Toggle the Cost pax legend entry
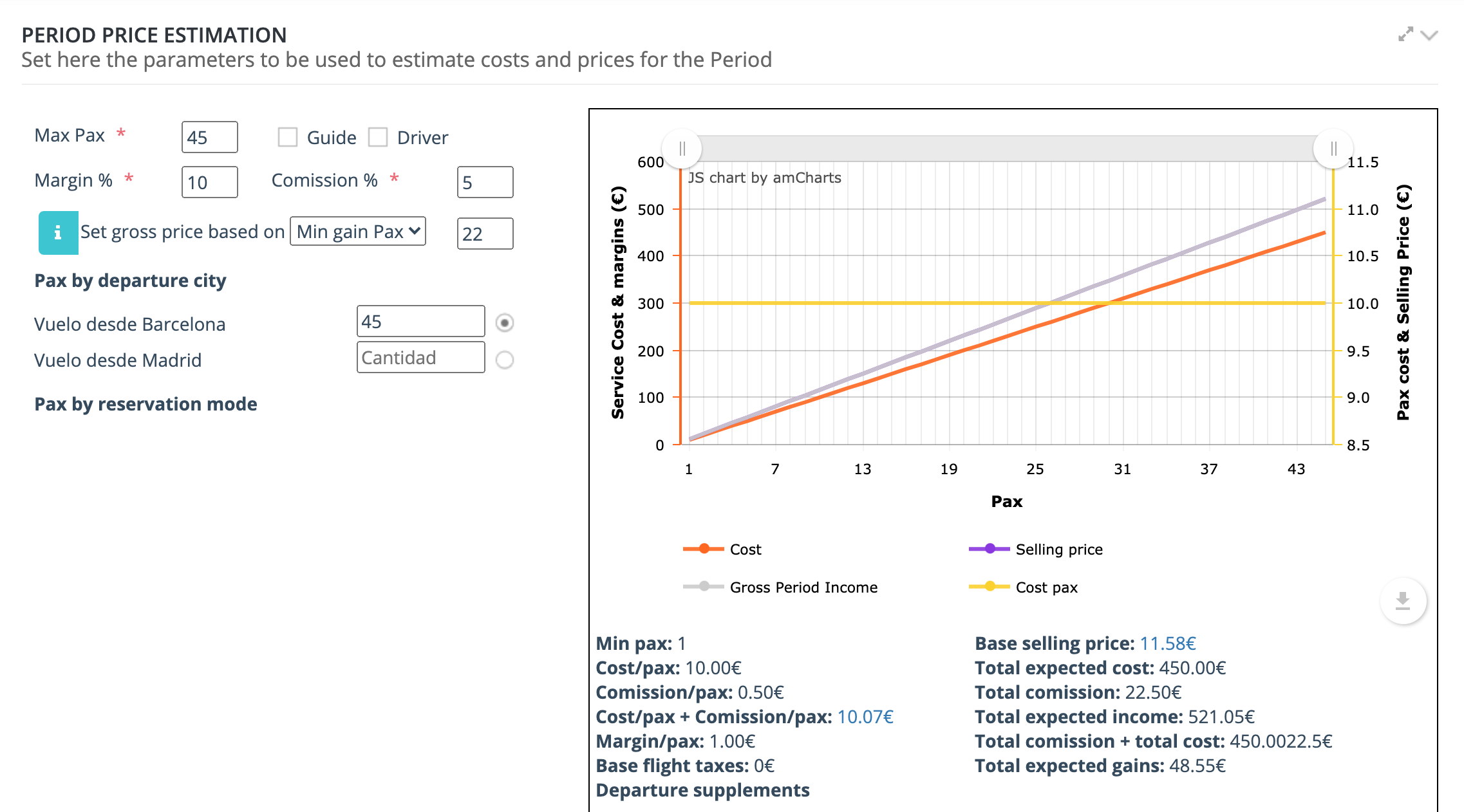Image resolution: width=1464 pixels, height=812 pixels. (x=988, y=587)
